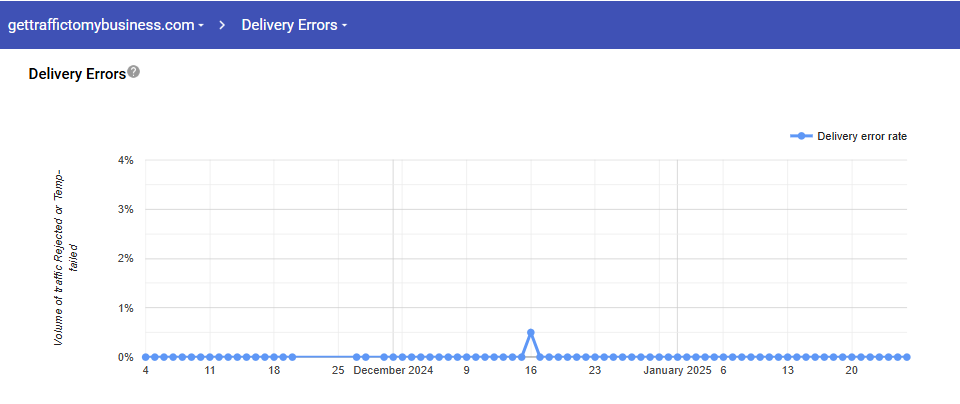The image size is (960, 404).
Task: Click the January 2025 x-axis label
Action: pyautogui.click(x=677, y=371)
